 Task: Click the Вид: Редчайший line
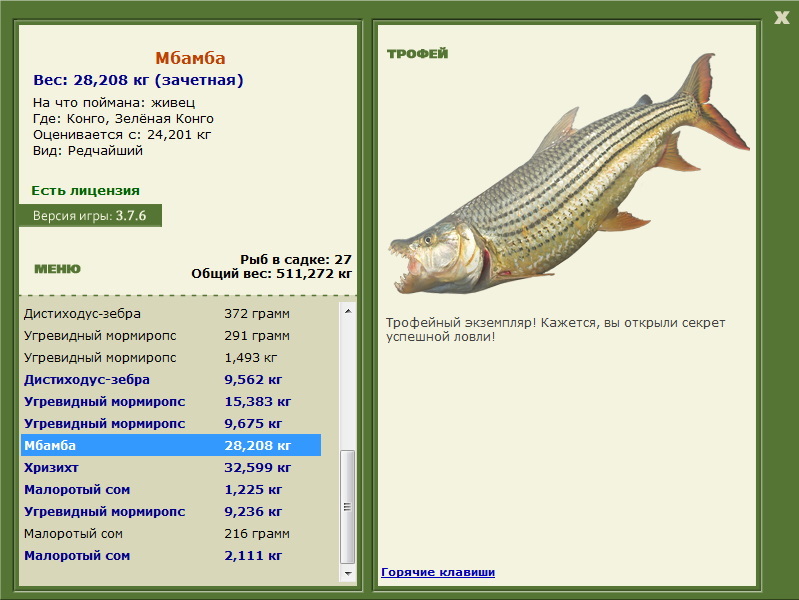tap(88, 151)
